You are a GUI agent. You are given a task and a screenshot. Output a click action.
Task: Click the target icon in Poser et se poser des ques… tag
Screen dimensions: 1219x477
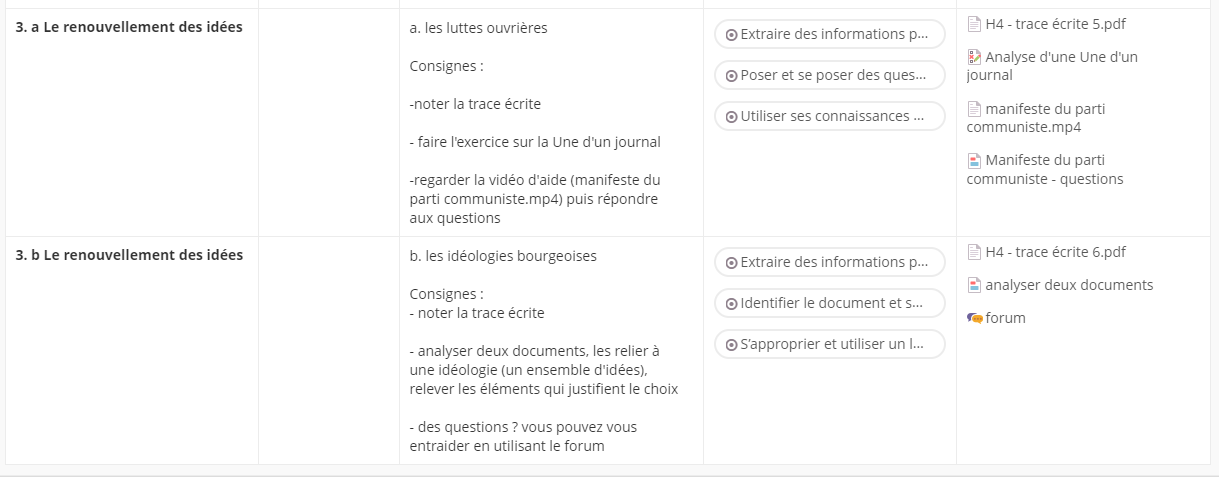[731, 75]
